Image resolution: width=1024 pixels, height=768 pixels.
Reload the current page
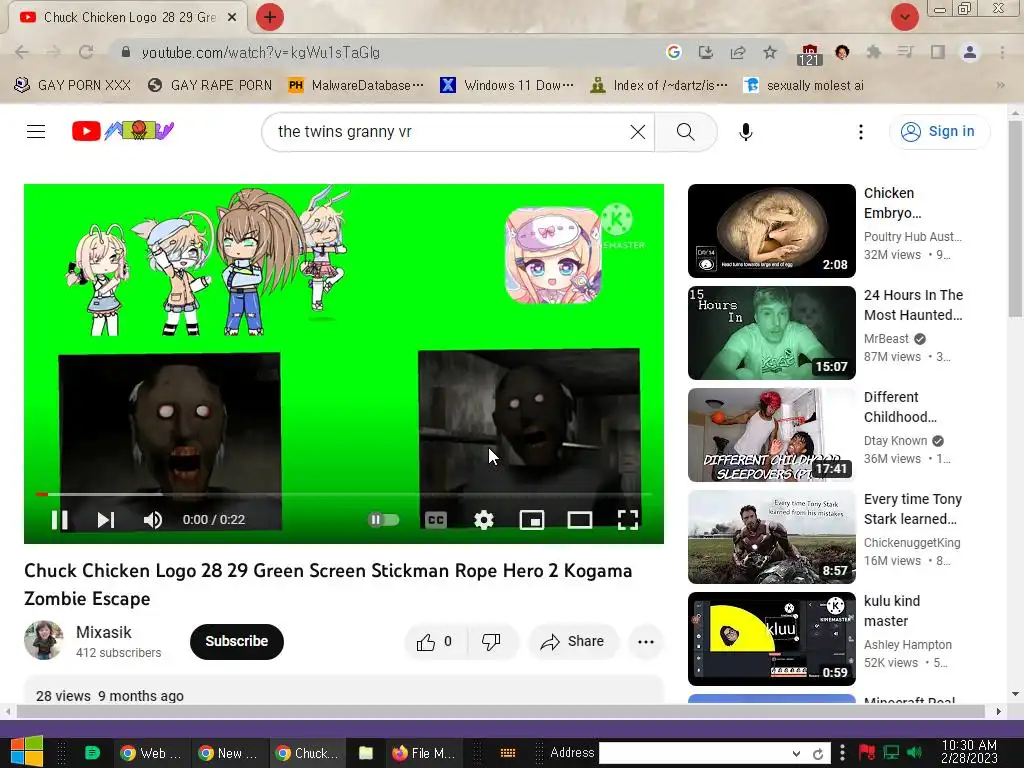[x=86, y=52]
